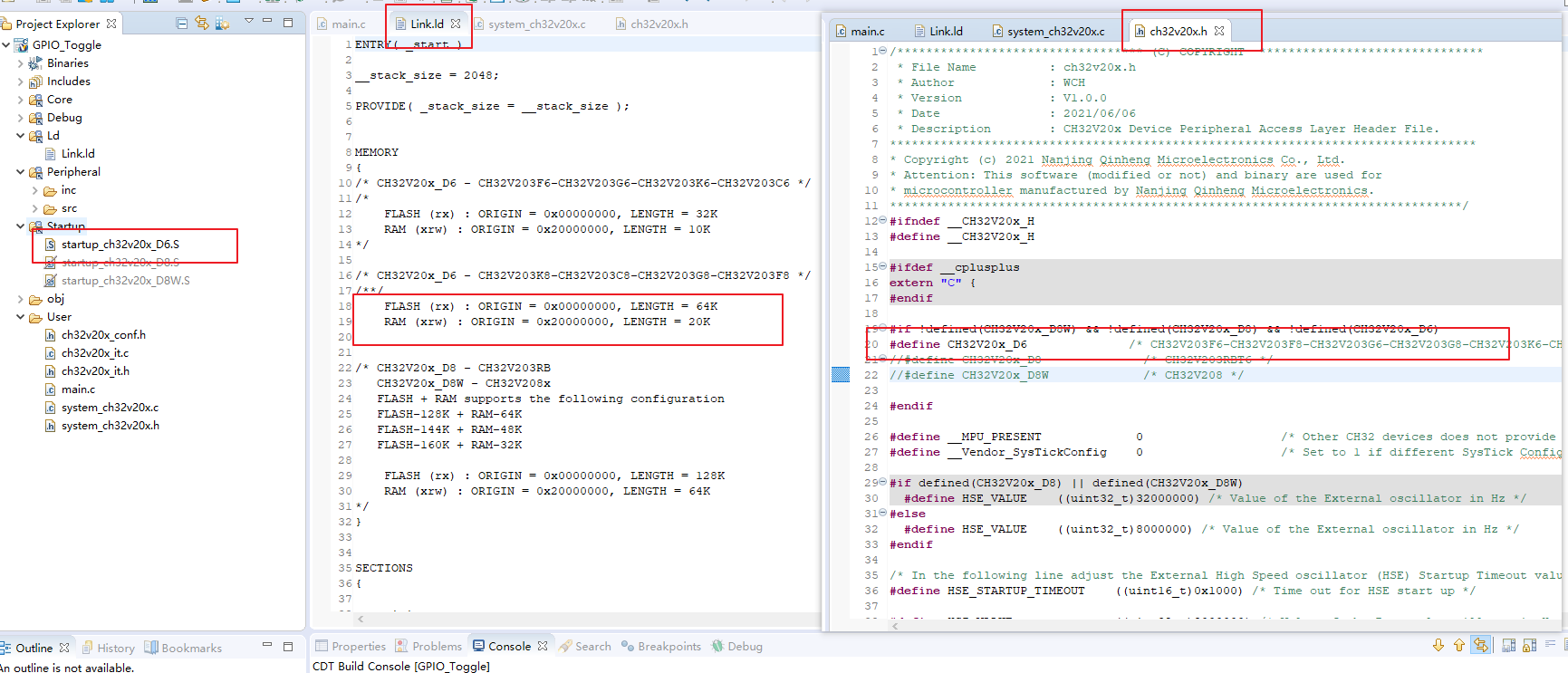Viewport: 1568px width, 673px height.
Task: Click the GPIO_Toggle project icon
Action: tap(21, 44)
